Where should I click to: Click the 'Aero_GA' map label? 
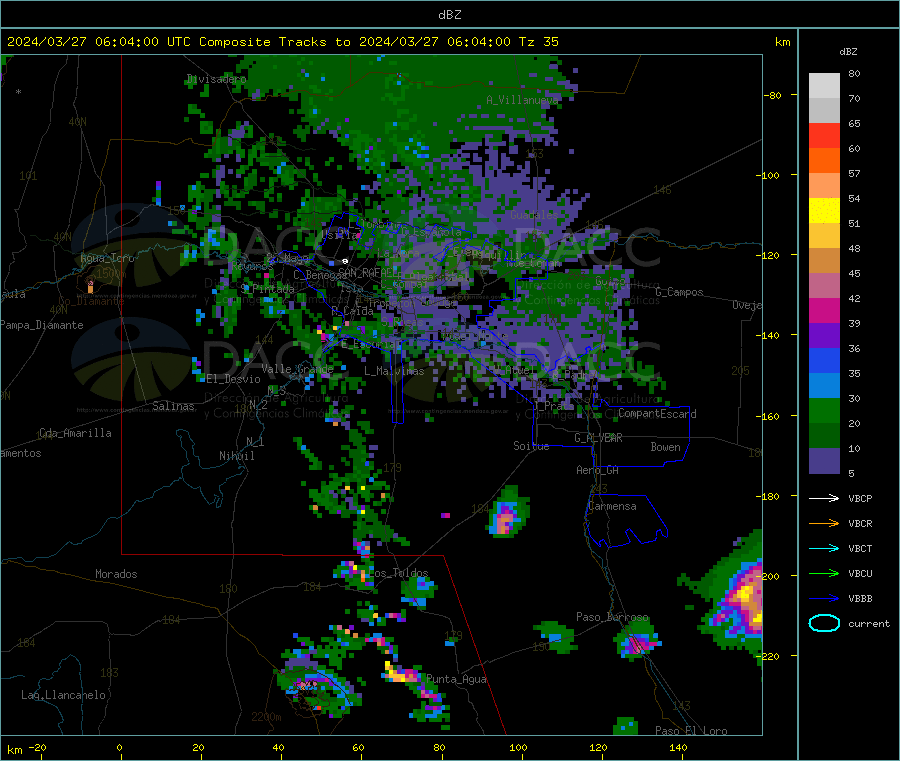tap(598, 470)
